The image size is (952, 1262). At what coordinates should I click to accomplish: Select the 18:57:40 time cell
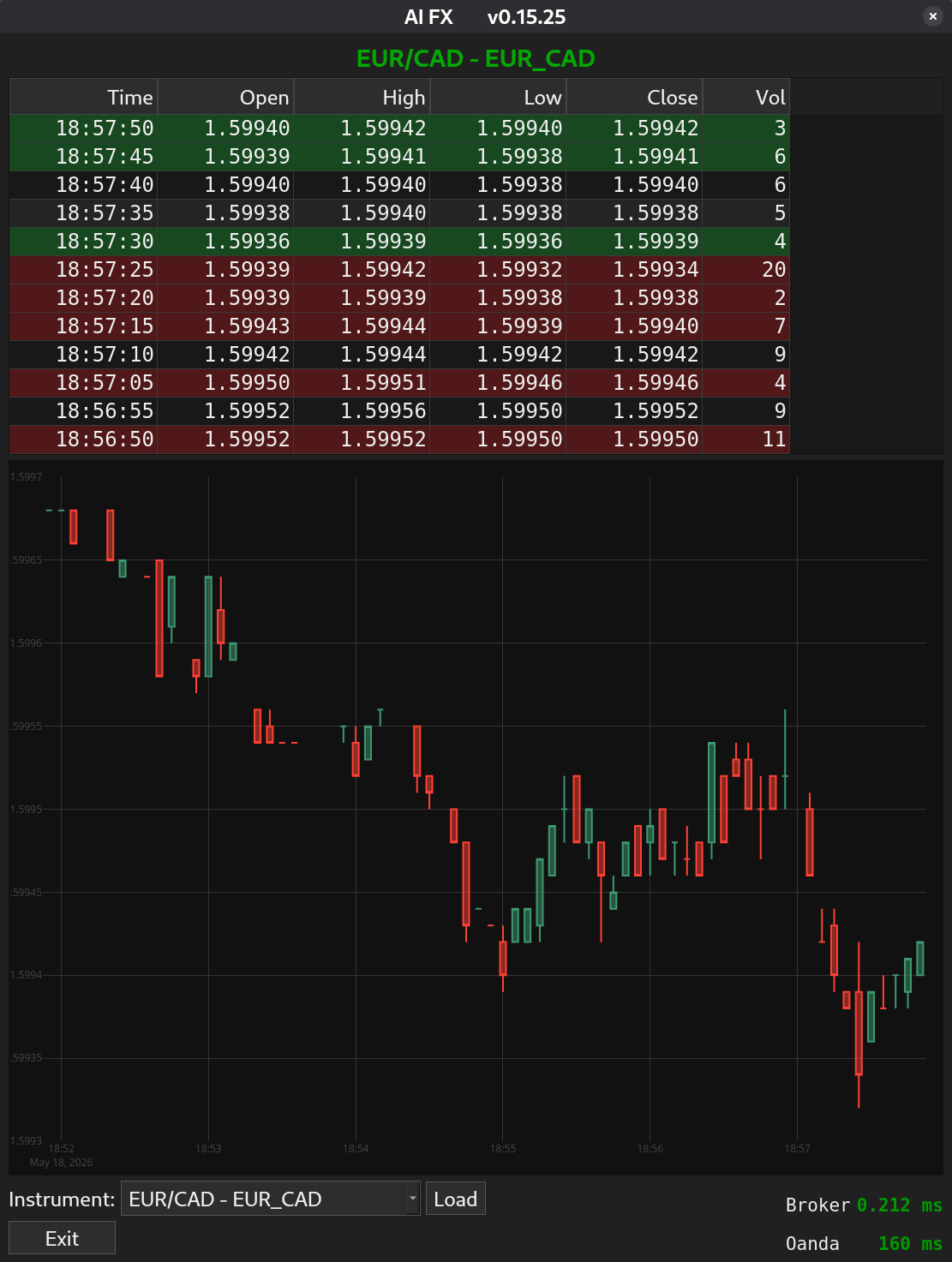point(84,185)
